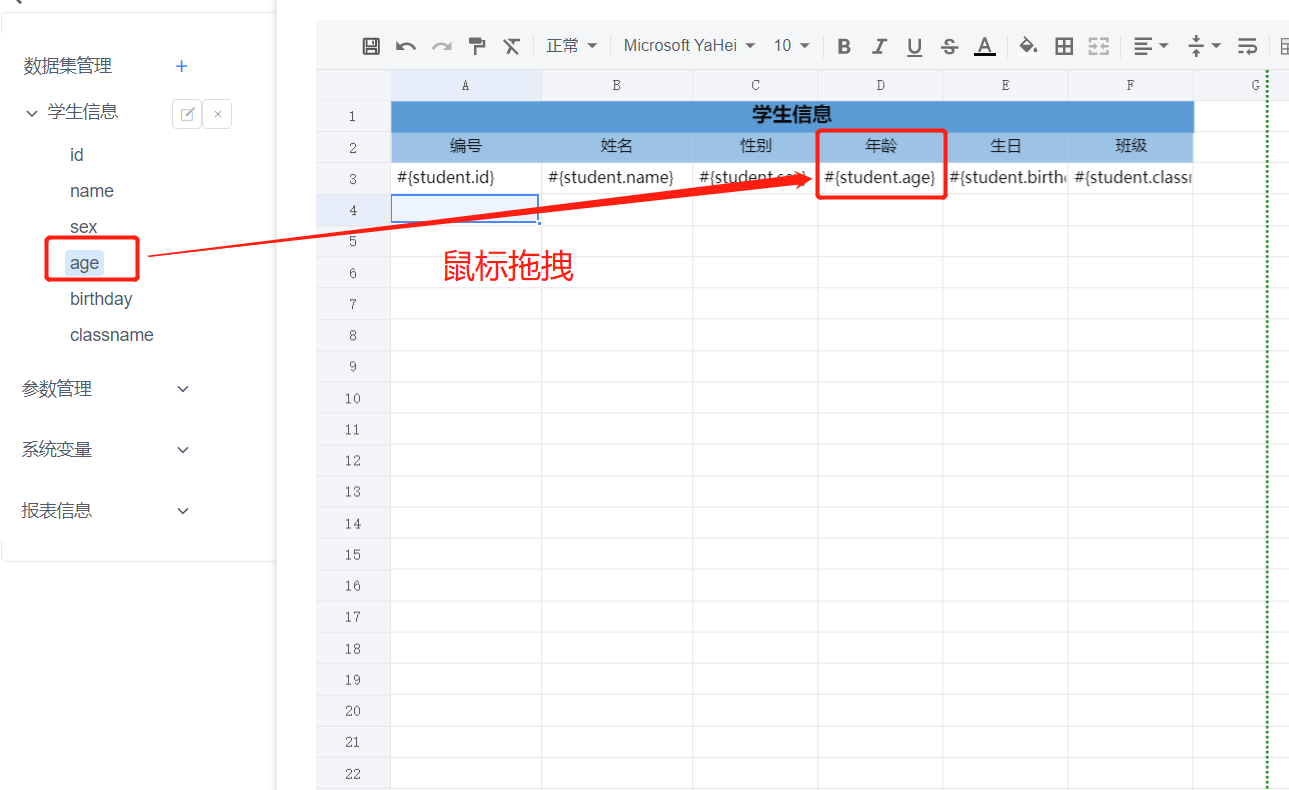Select the #{student.birthday} cell
Screen dimensions: 1289x790
point(1005,178)
